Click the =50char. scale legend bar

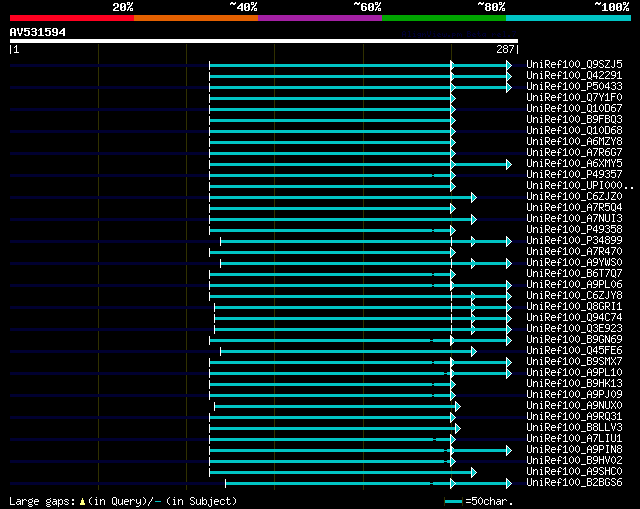pos(453,501)
